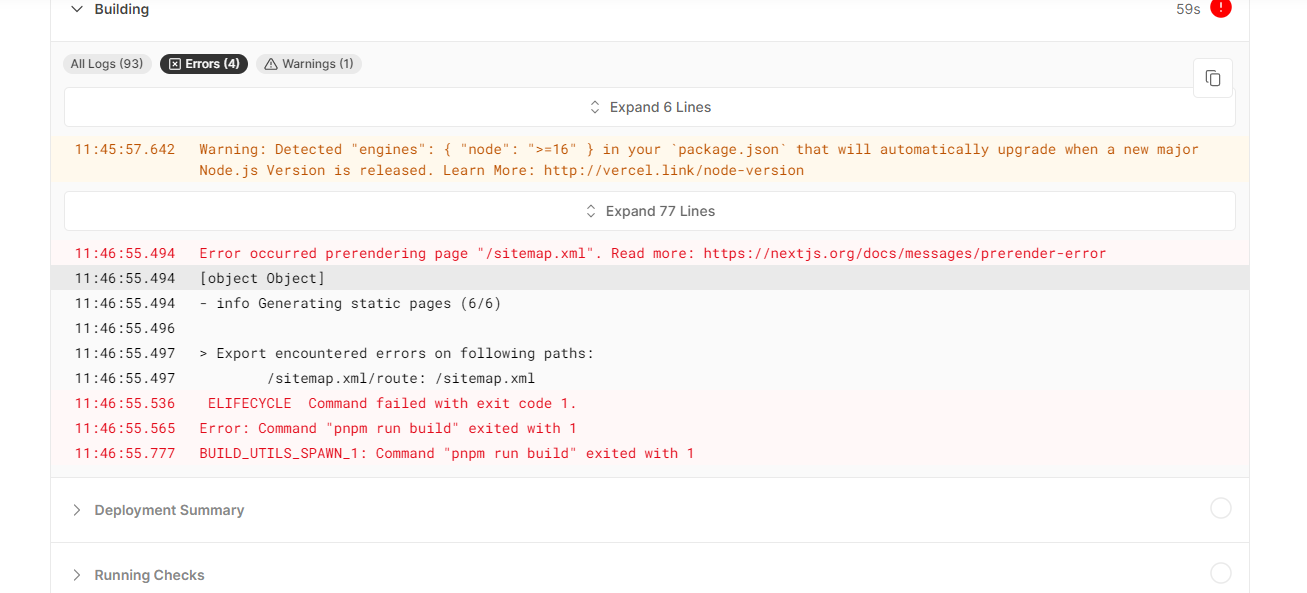
Task: Click the warning triangle icon on Warnings filter
Action: [270, 63]
